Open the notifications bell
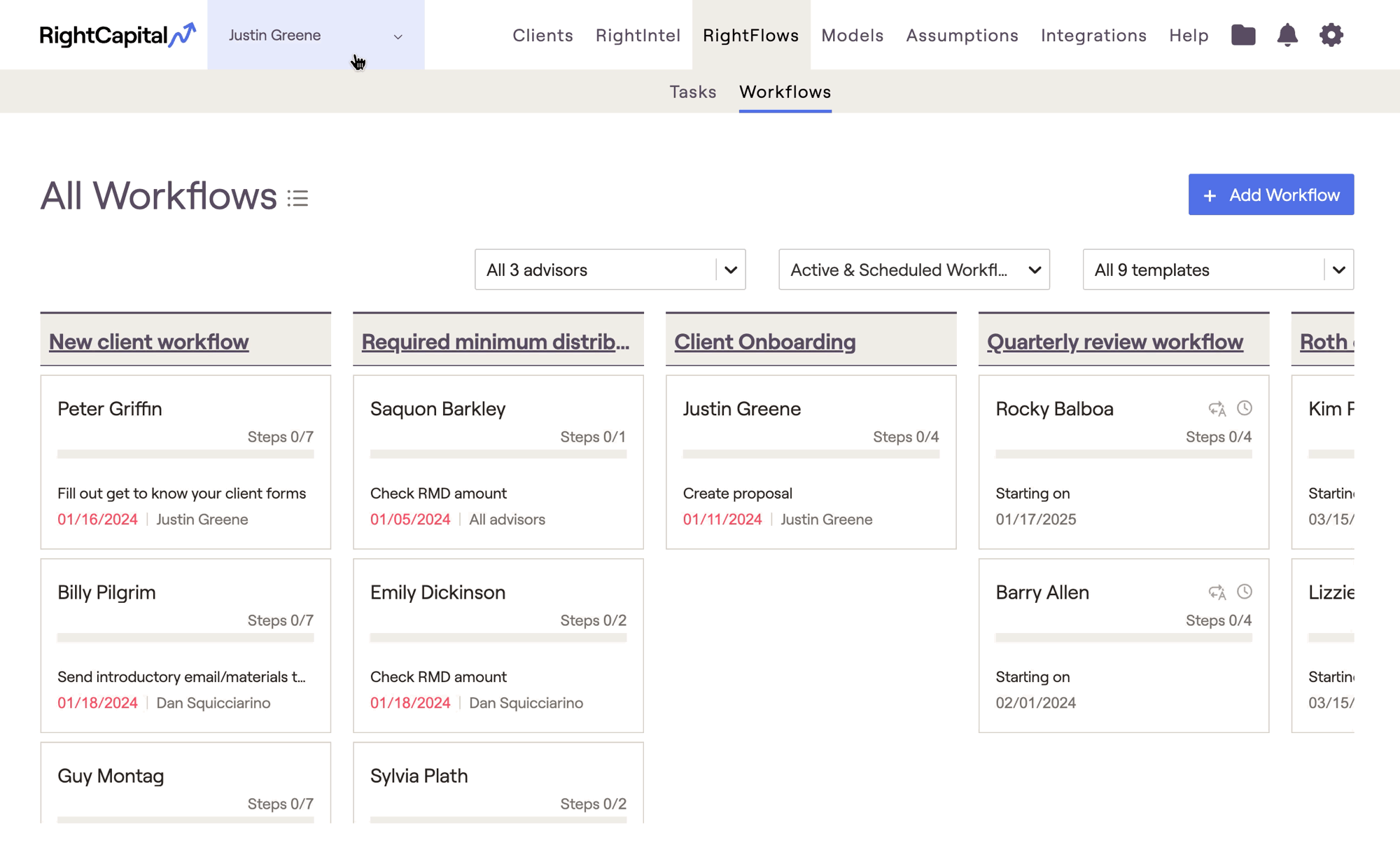Screen dimensions: 1400x857 point(1287,35)
